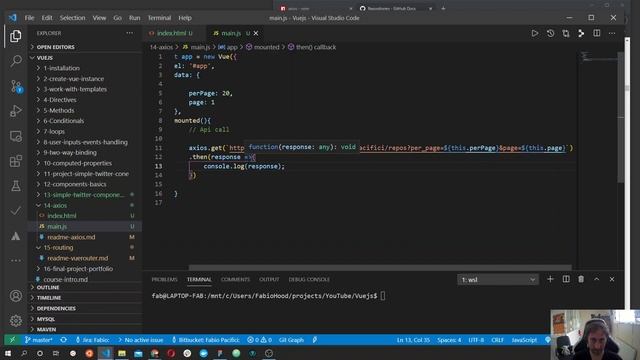
Task: Kill the terminal with trash icon
Action: [581, 279]
